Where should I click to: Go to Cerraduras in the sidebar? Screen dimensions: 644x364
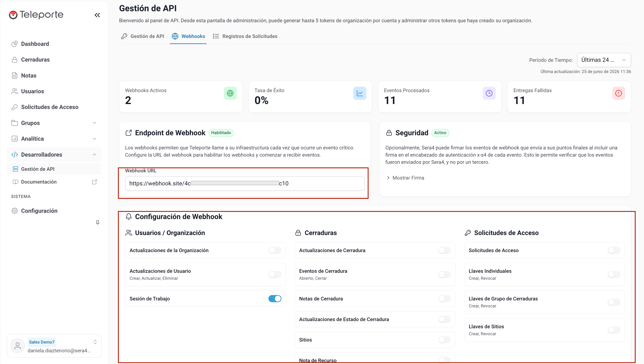35,60
